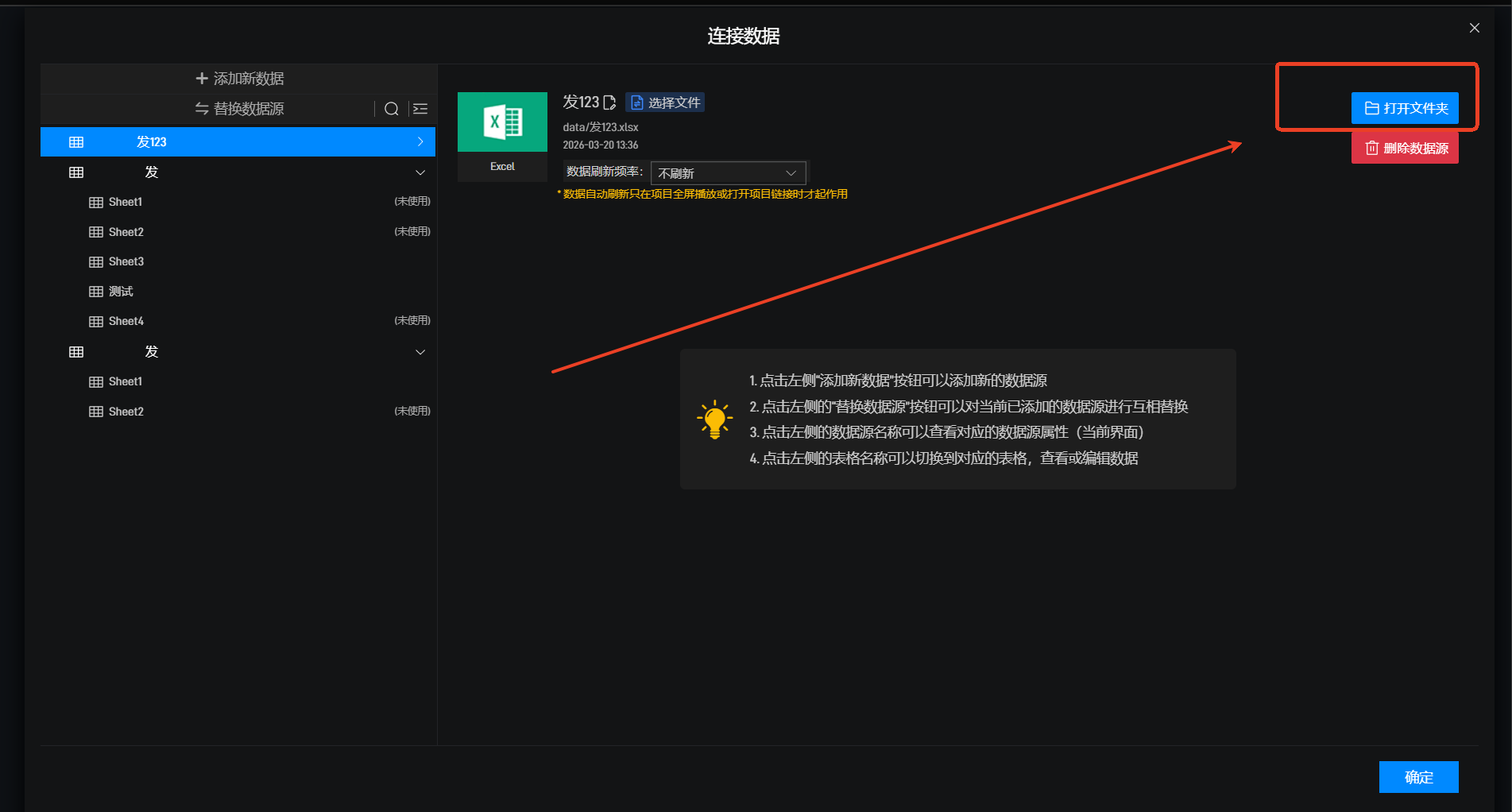
Task: Click the lightbulb tips icon
Action: [714, 419]
